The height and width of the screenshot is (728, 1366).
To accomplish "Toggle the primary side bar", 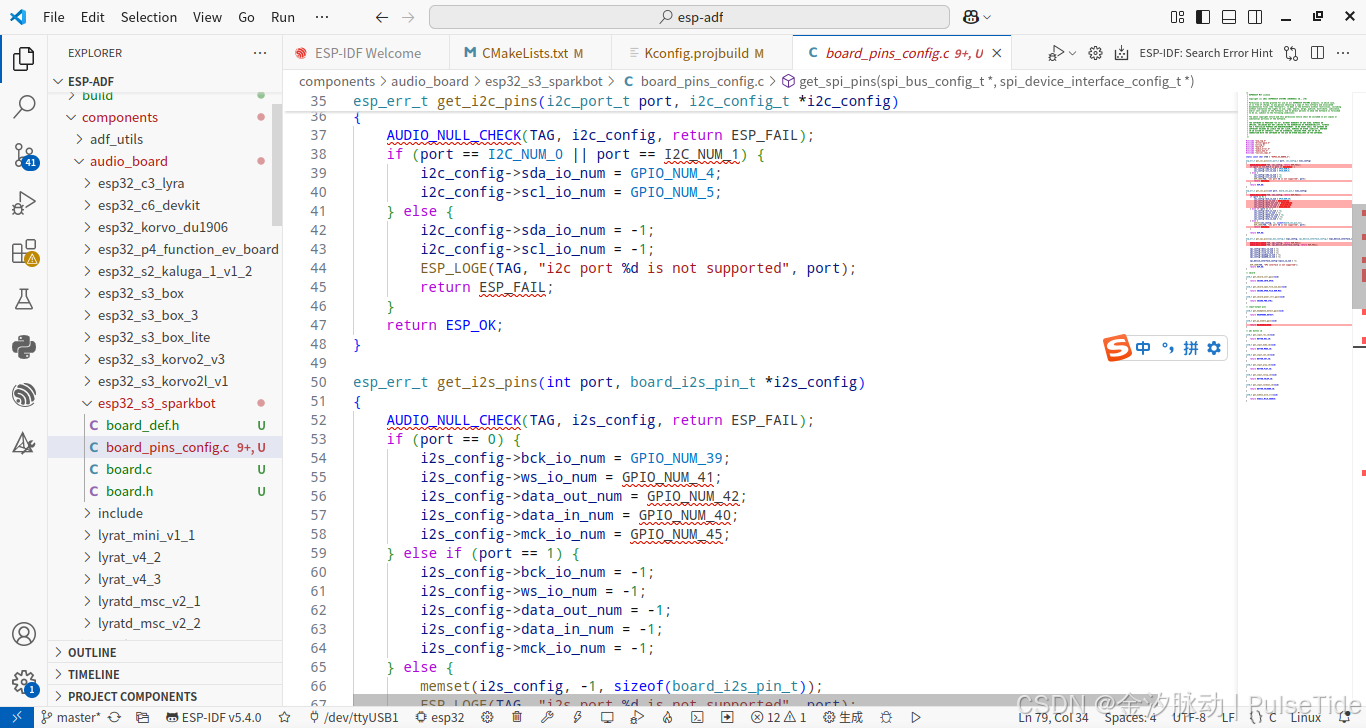I will click(1202, 17).
